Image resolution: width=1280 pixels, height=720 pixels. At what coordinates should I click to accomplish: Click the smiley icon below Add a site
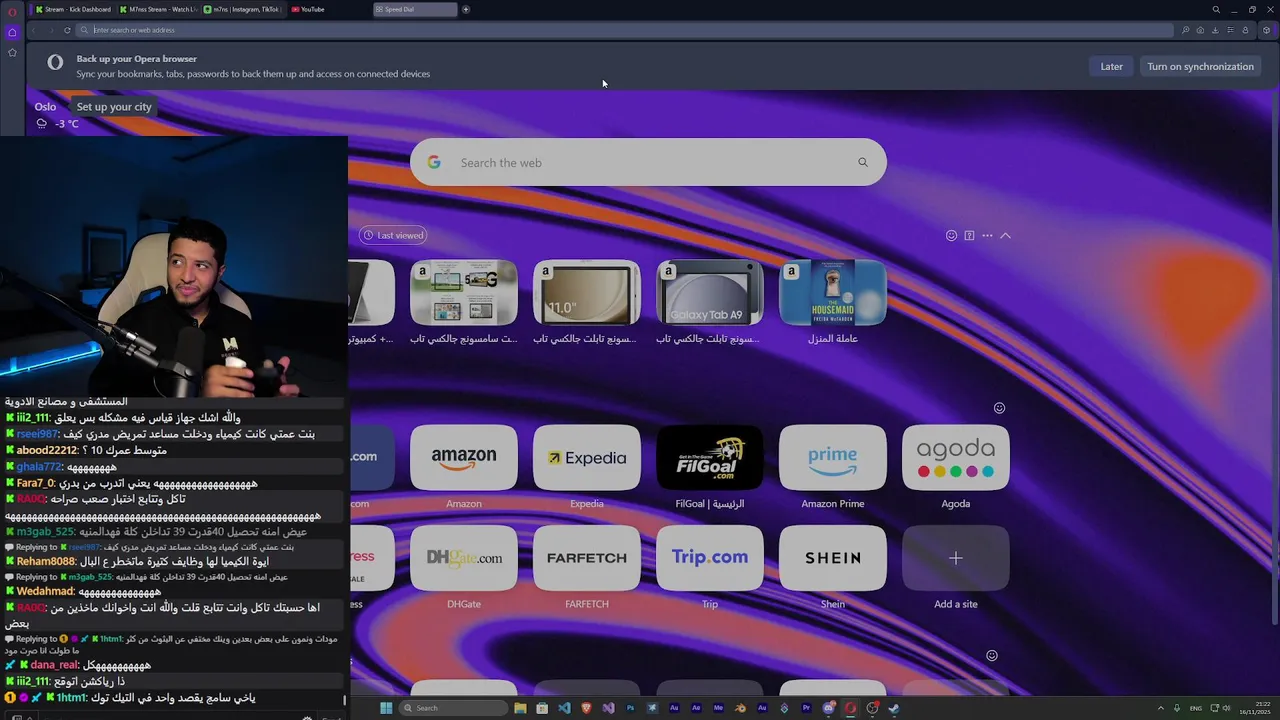tap(992, 656)
